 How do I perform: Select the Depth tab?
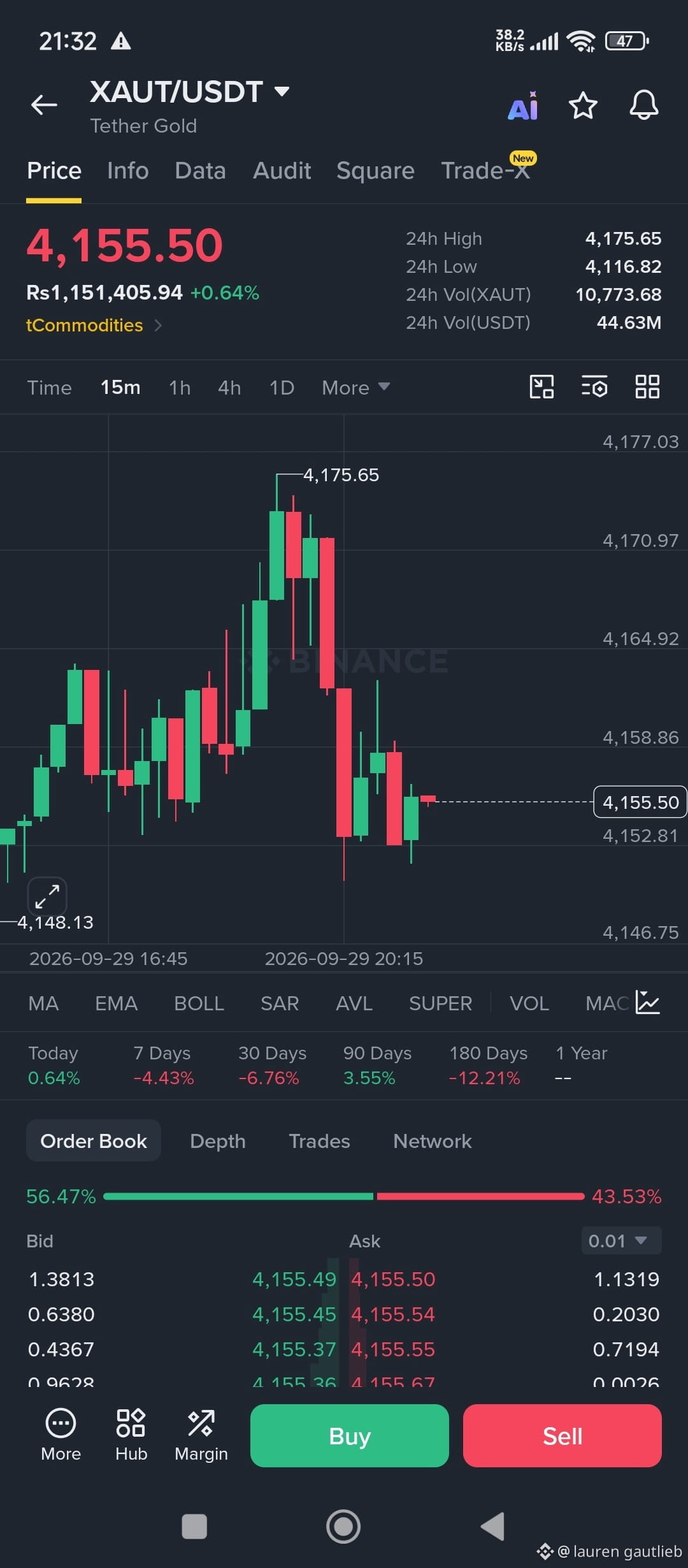coord(218,1141)
